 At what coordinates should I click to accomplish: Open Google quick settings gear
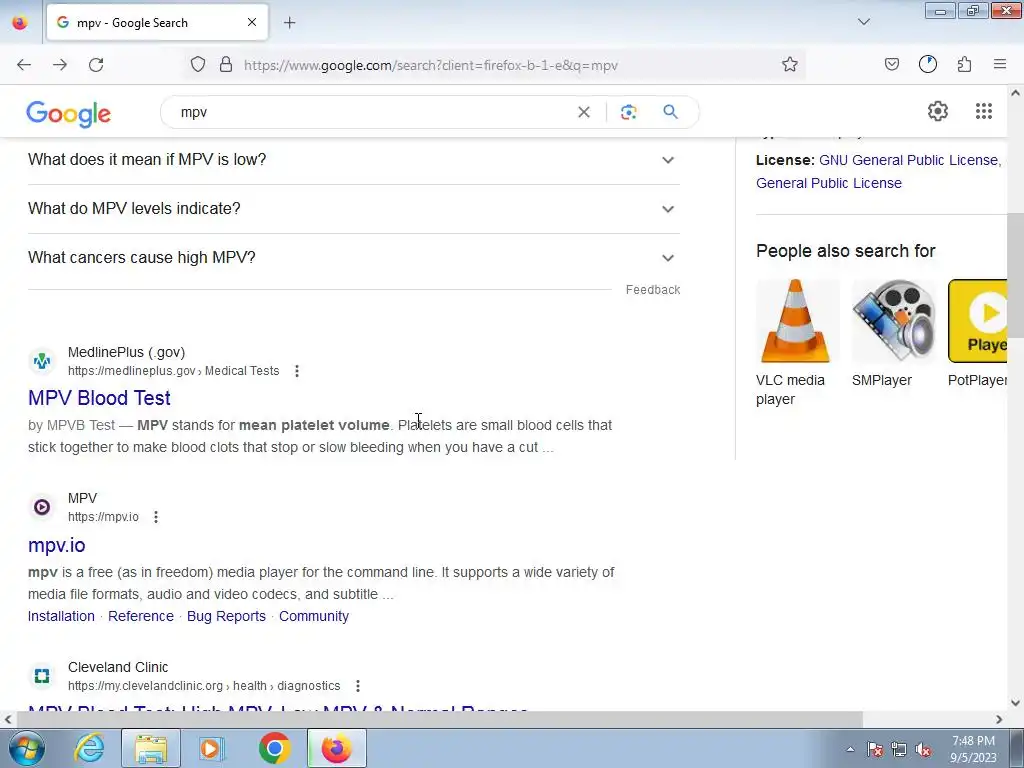[x=938, y=111]
